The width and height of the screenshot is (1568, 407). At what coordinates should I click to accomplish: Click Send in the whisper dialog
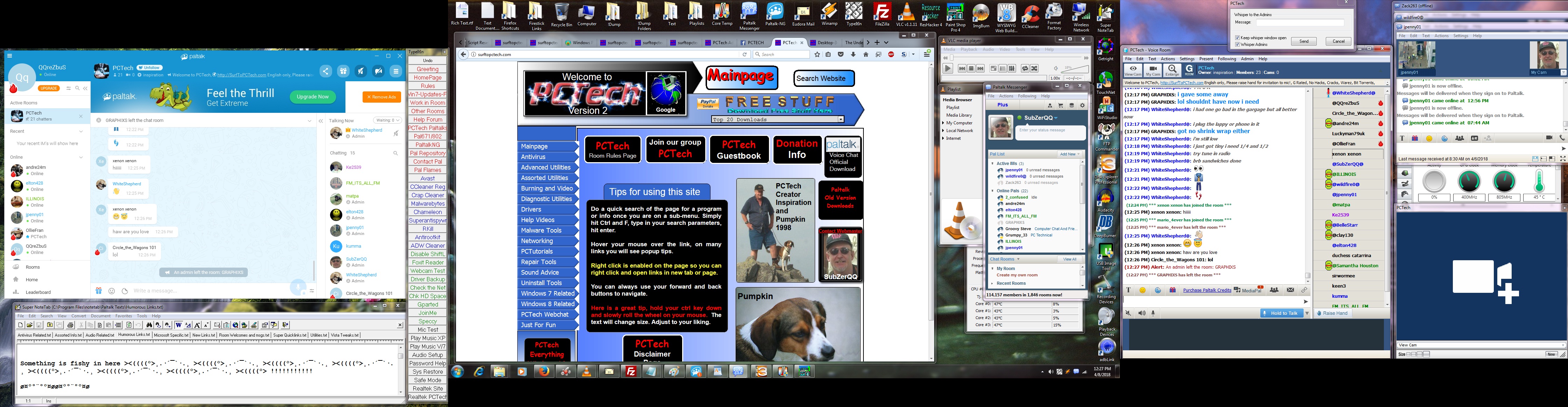pyautogui.click(x=1304, y=41)
